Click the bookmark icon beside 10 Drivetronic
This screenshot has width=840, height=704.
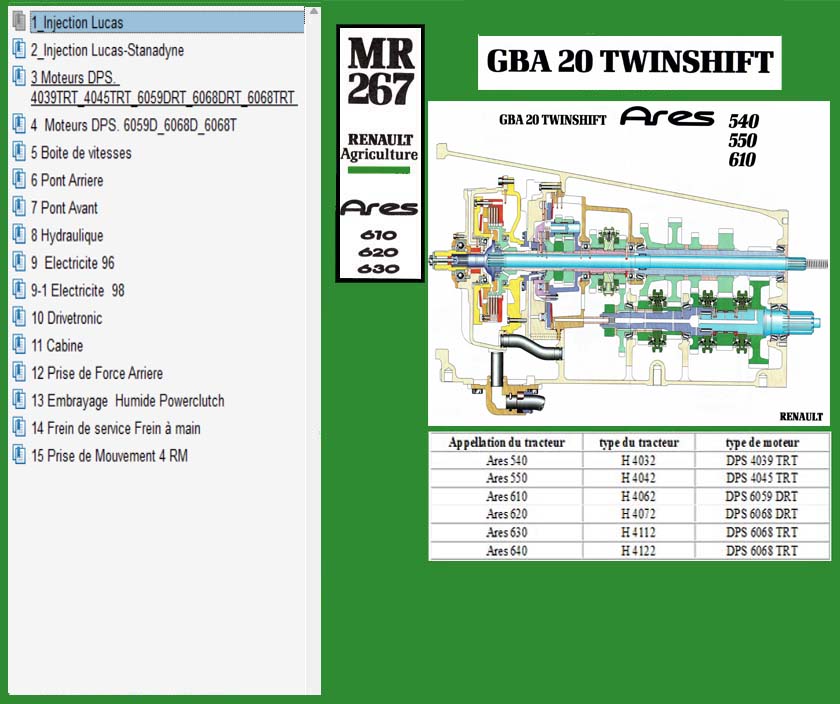click(19, 317)
